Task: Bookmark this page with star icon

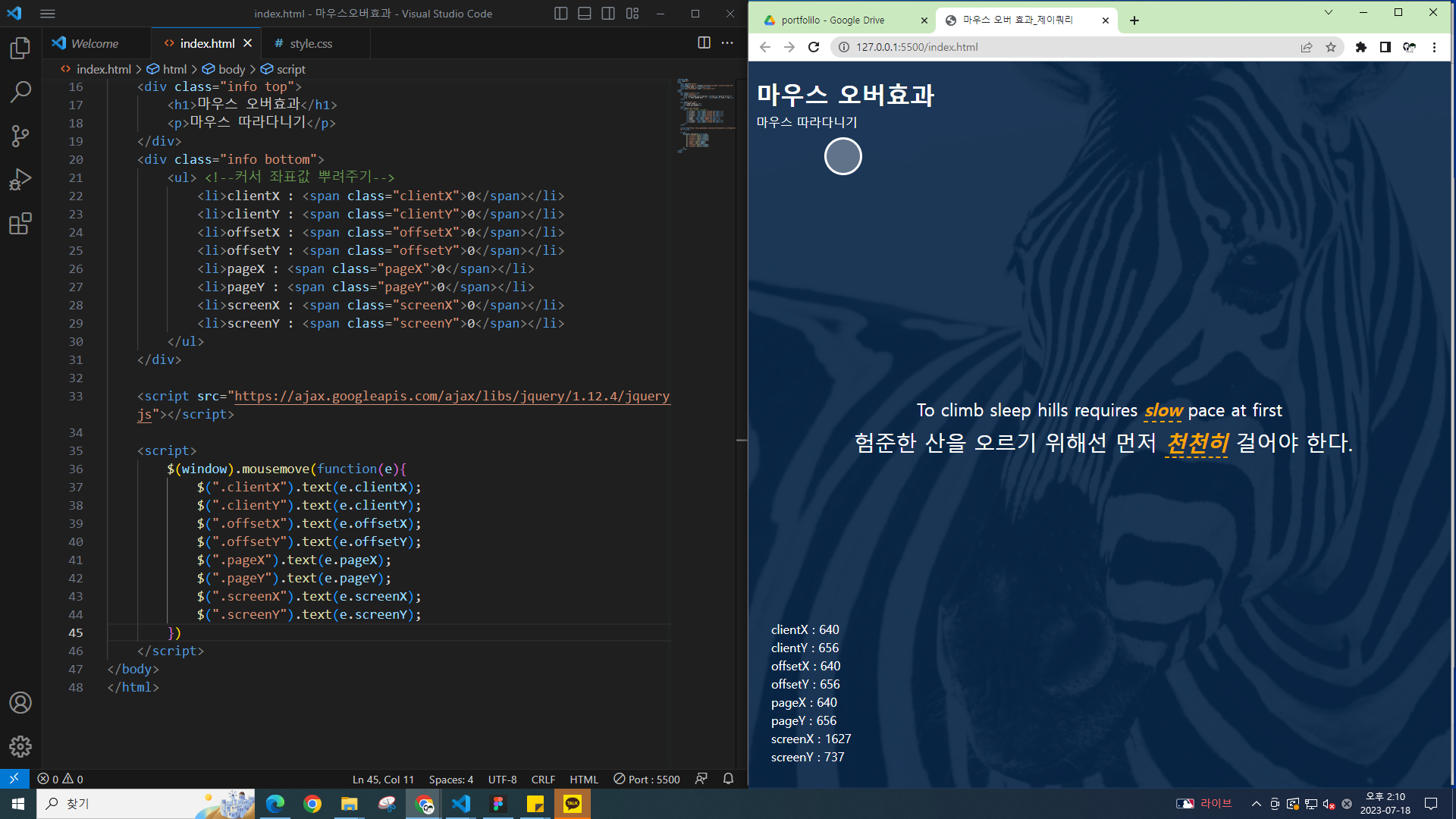Action: tap(1331, 47)
